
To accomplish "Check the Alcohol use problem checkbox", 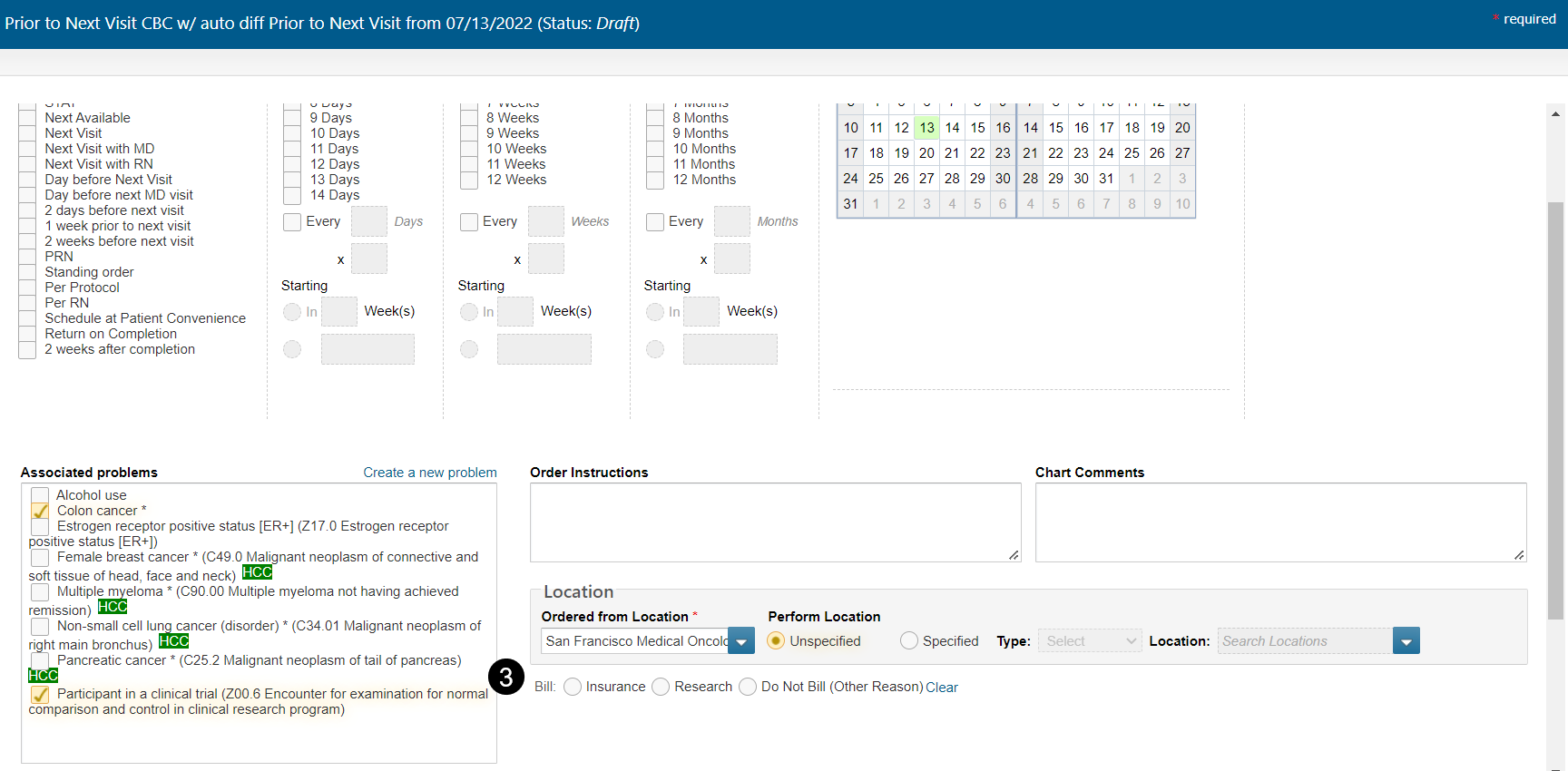I will pos(40,495).
